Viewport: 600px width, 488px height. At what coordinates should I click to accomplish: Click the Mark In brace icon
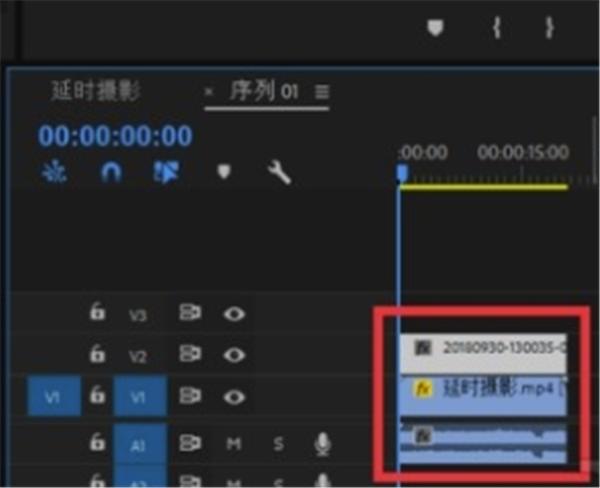[497, 28]
